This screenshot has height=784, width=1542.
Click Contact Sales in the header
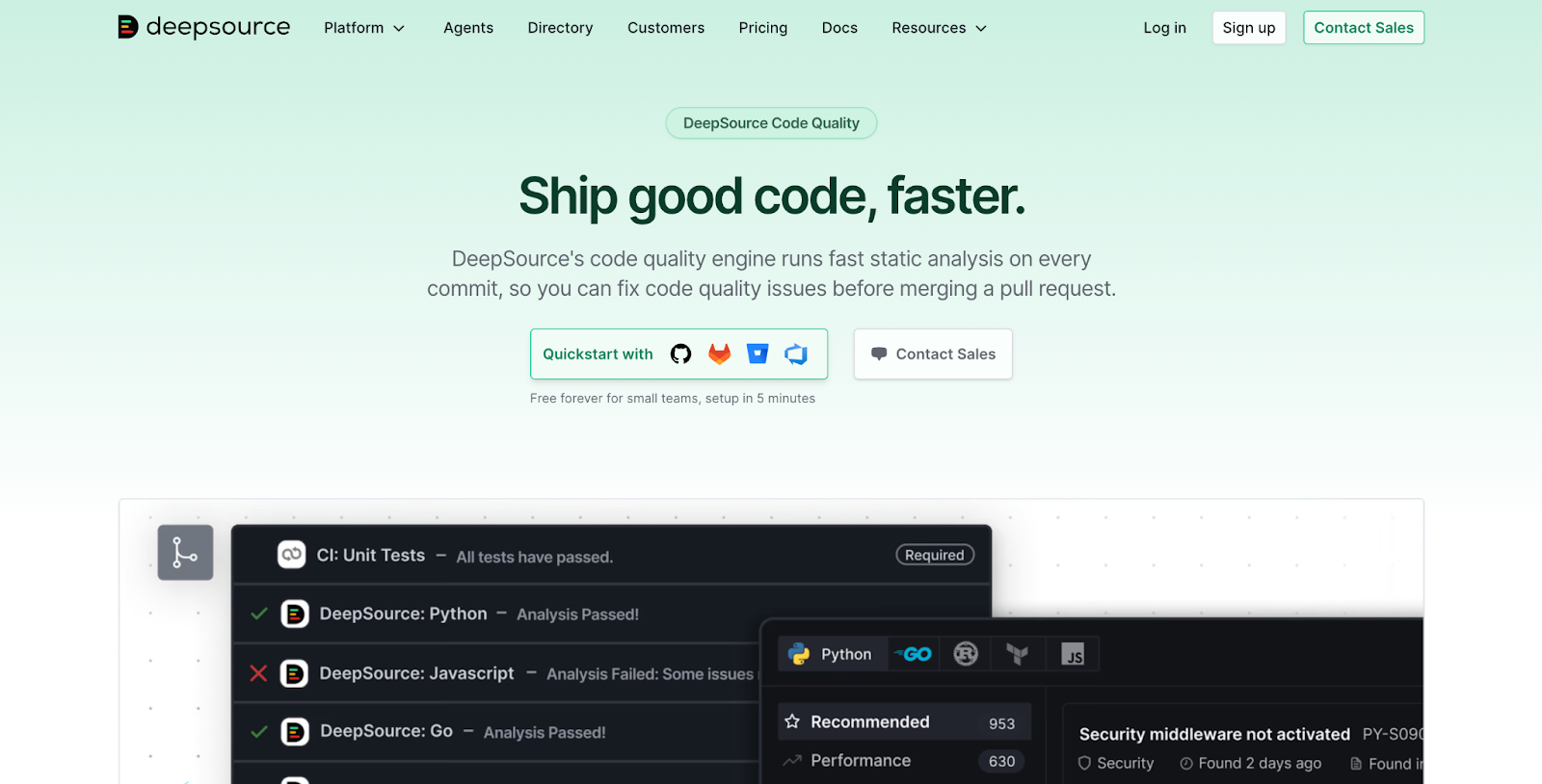tap(1364, 28)
